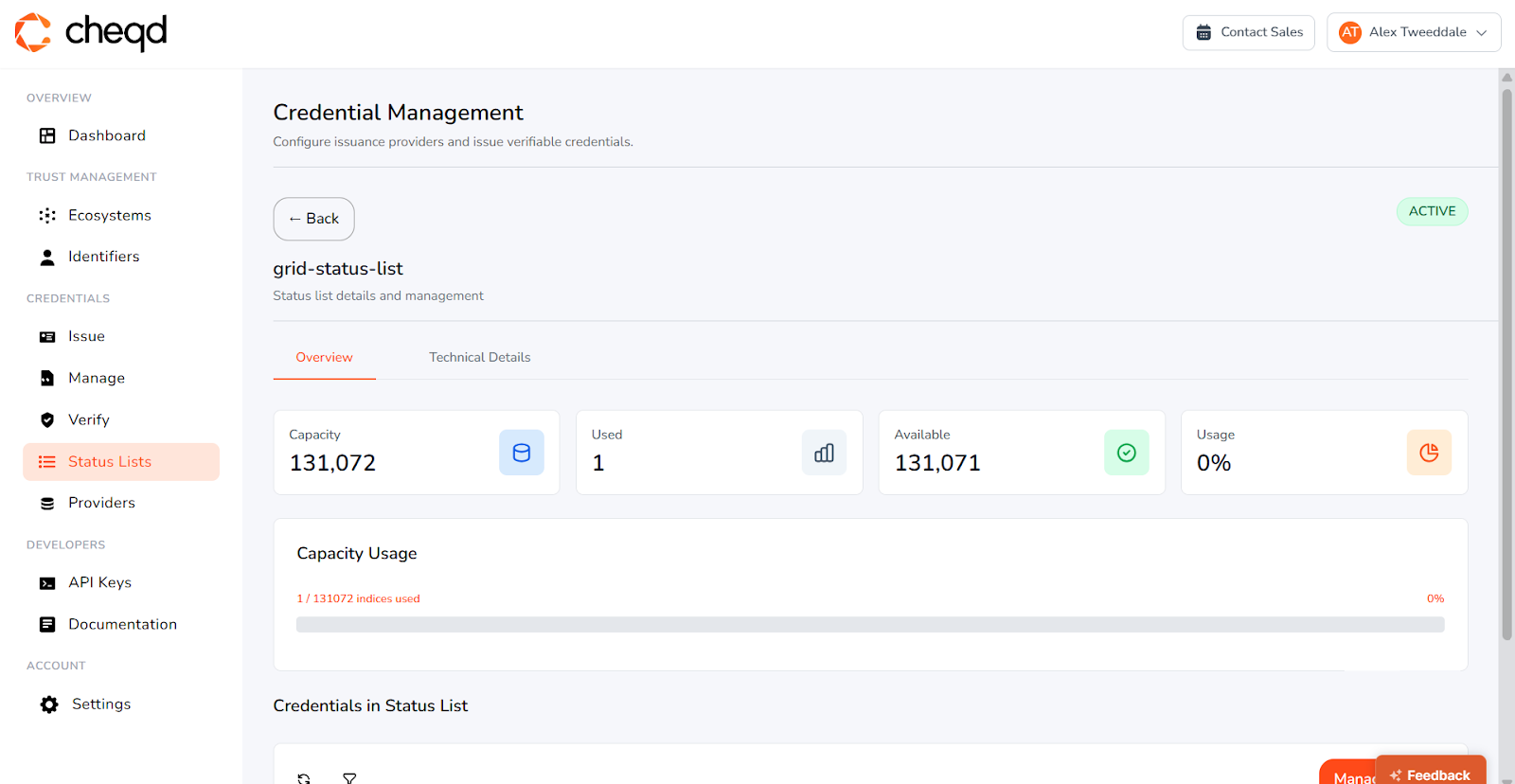1515x784 pixels.
Task: Go back using the Back button
Action: click(313, 219)
